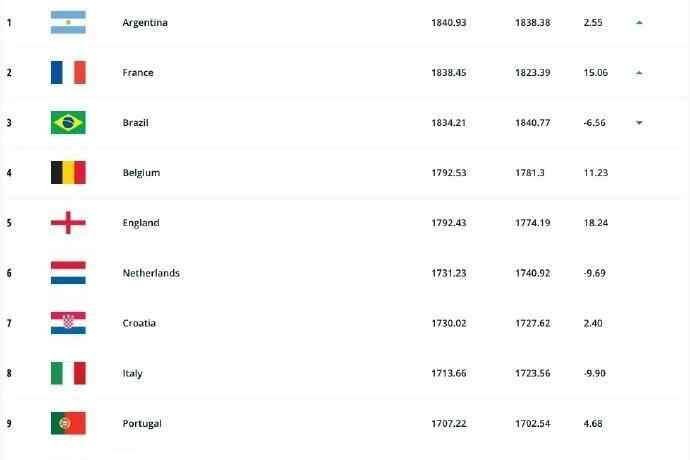The height and width of the screenshot is (460, 690).
Task: Click the Croatia flag icon
Action: click(x=68, y=322)
